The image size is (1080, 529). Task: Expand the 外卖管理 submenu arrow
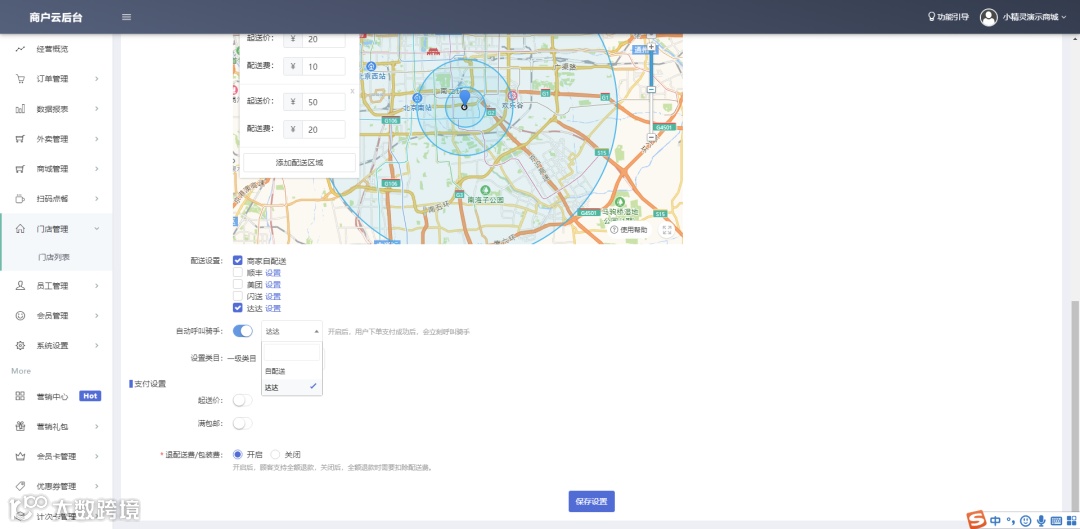coord(96,138)
